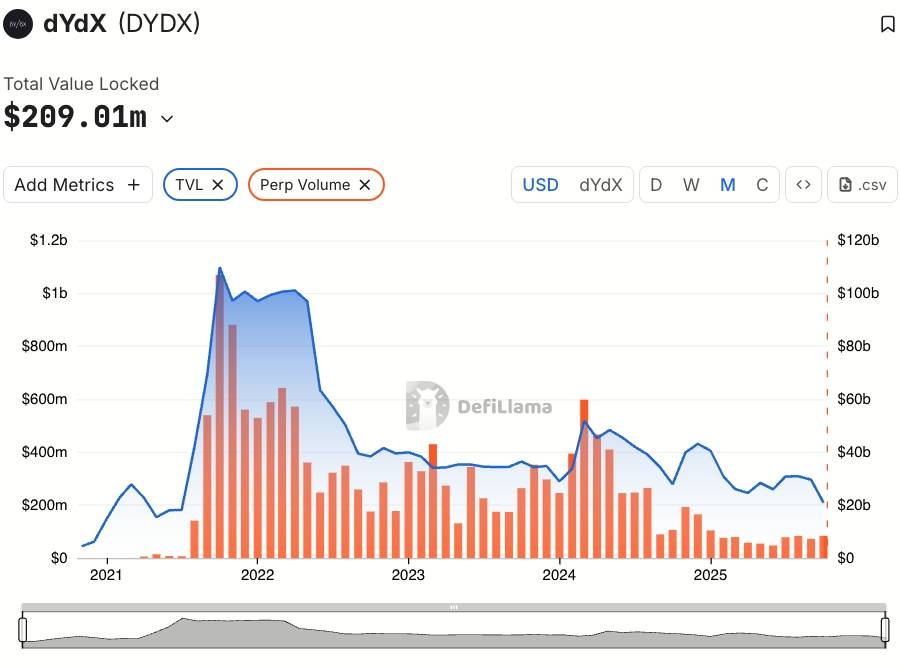This screenshot has width=900, height=669.
Task: Click the dYdX circular logo
Action: 16,24
